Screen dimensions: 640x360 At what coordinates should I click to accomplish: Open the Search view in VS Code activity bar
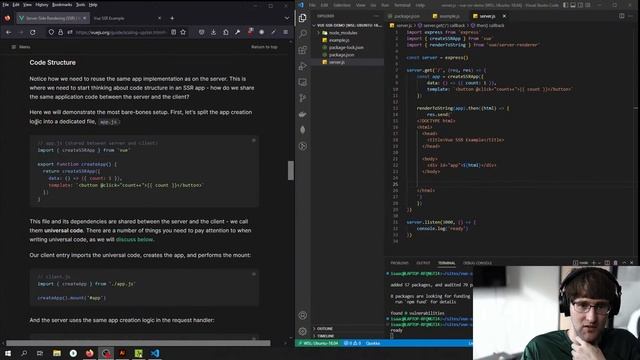coord(302,34)
